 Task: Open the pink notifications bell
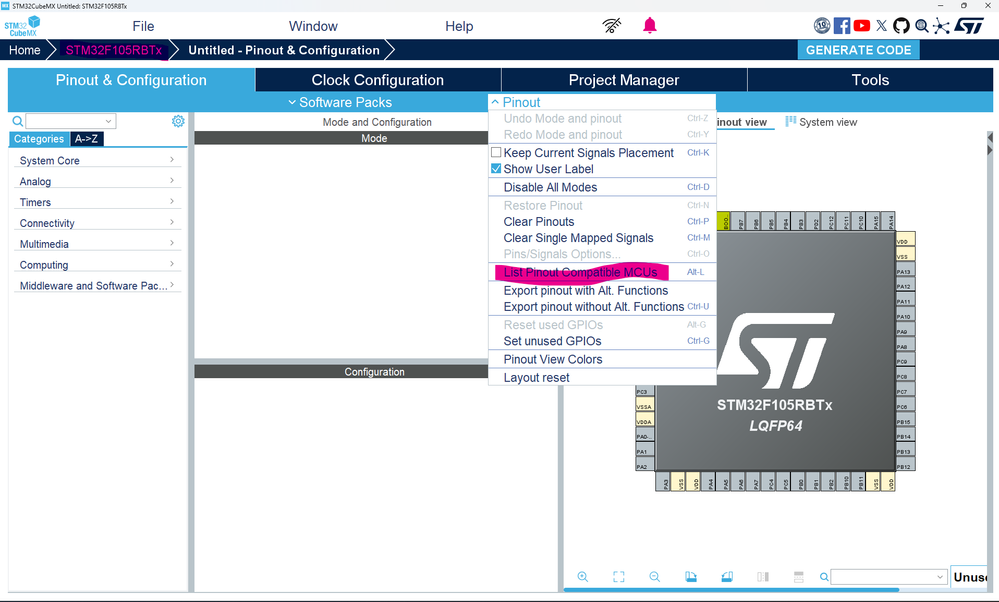[650, 25]
